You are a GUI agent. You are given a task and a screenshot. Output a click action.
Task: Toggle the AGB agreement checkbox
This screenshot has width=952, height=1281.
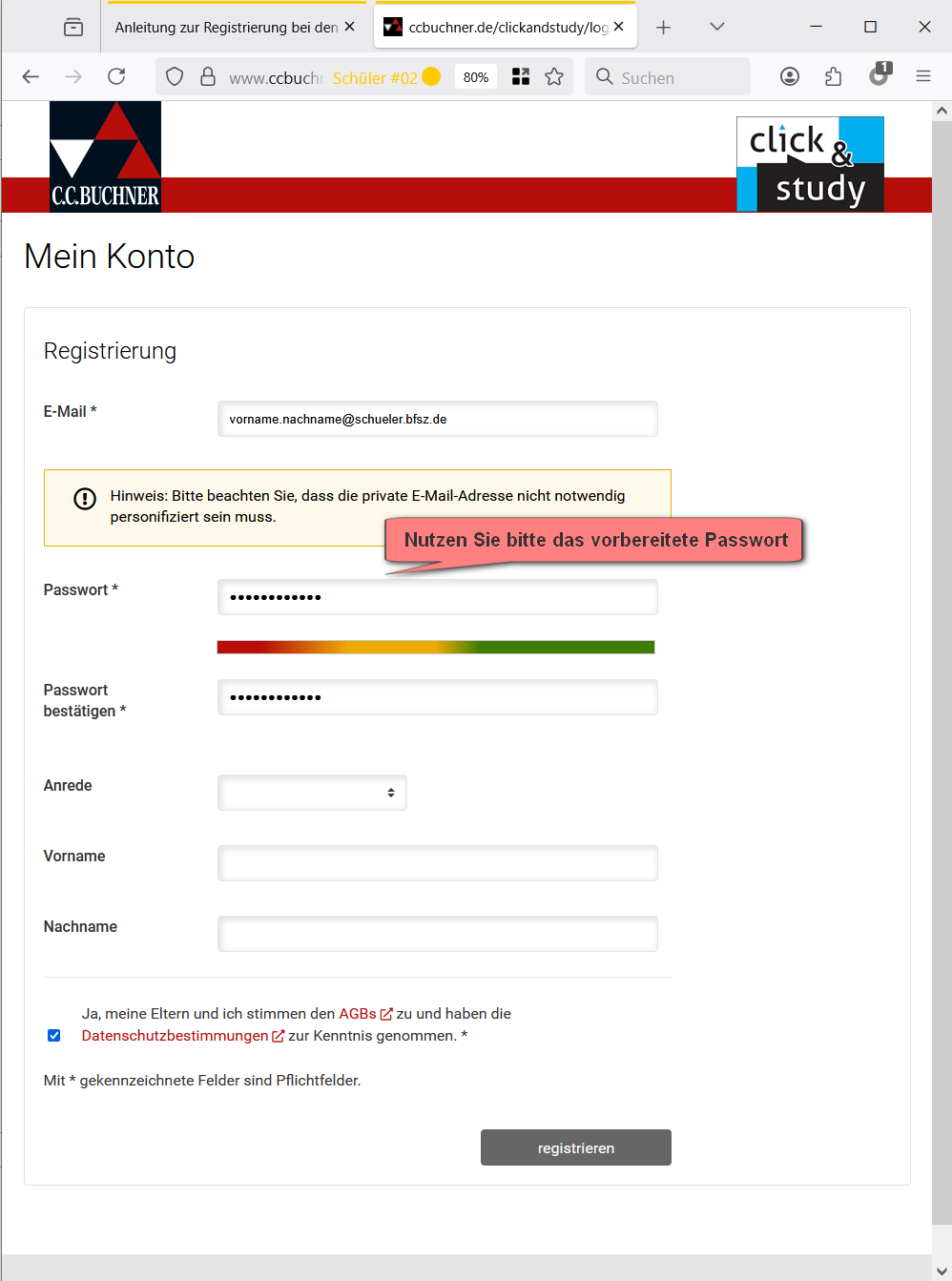54,1036
